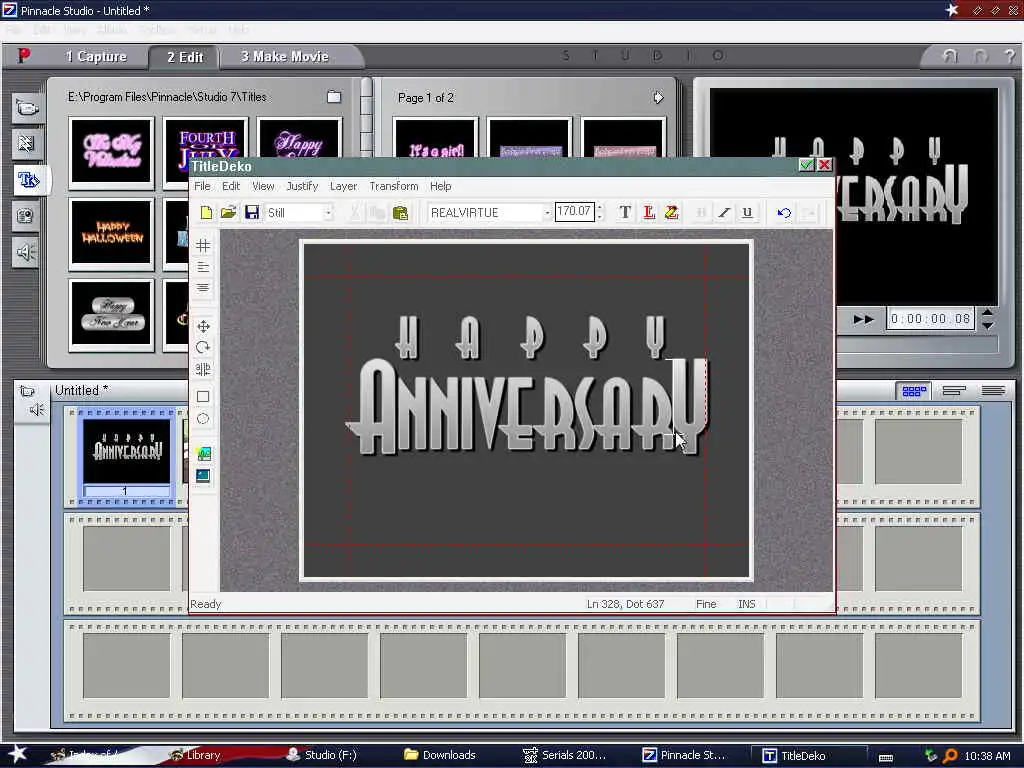
Task: Select the Anniversary clip in the storyboard
Action: [127, 456]
